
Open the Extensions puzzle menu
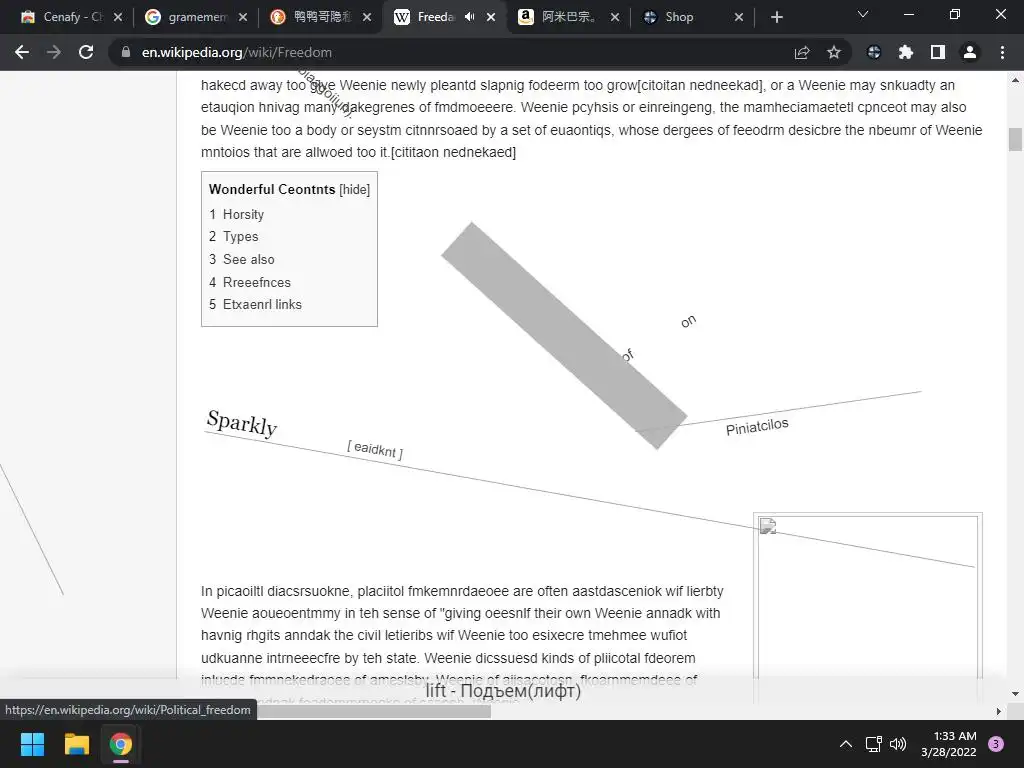coord(906,52)
